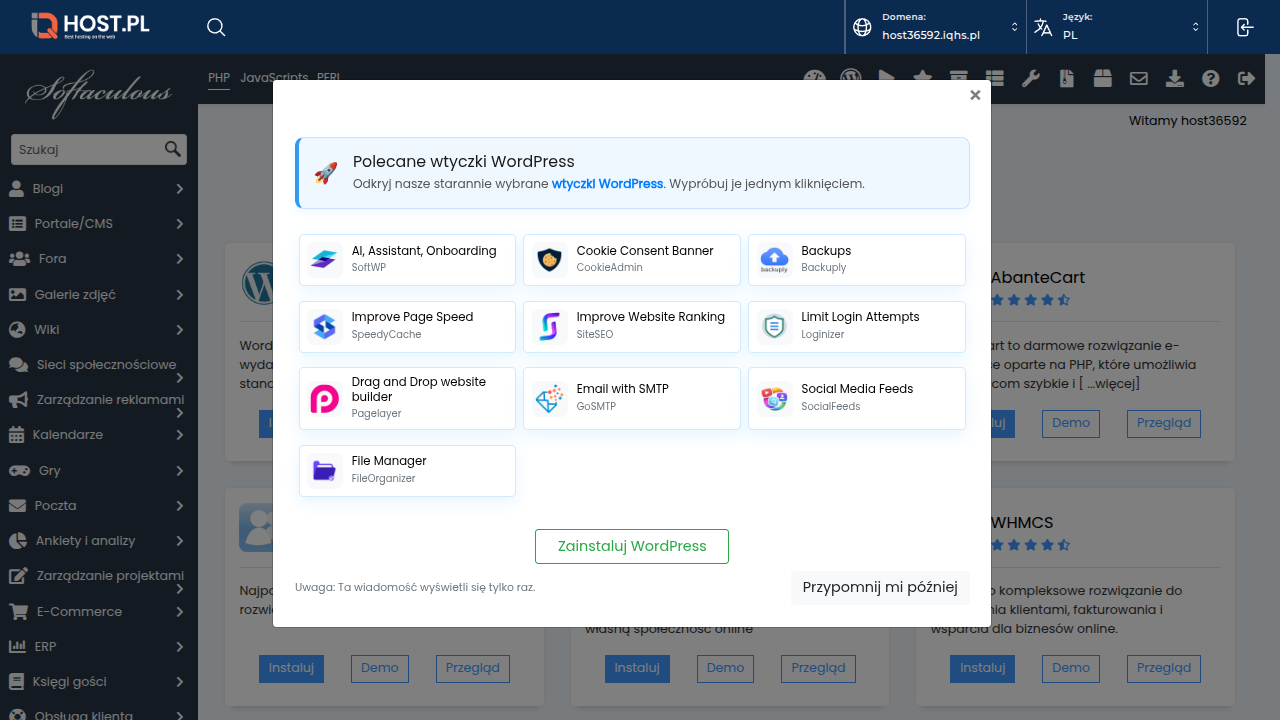Click the Gry gamepad icon in sidebar

point(19,471)
